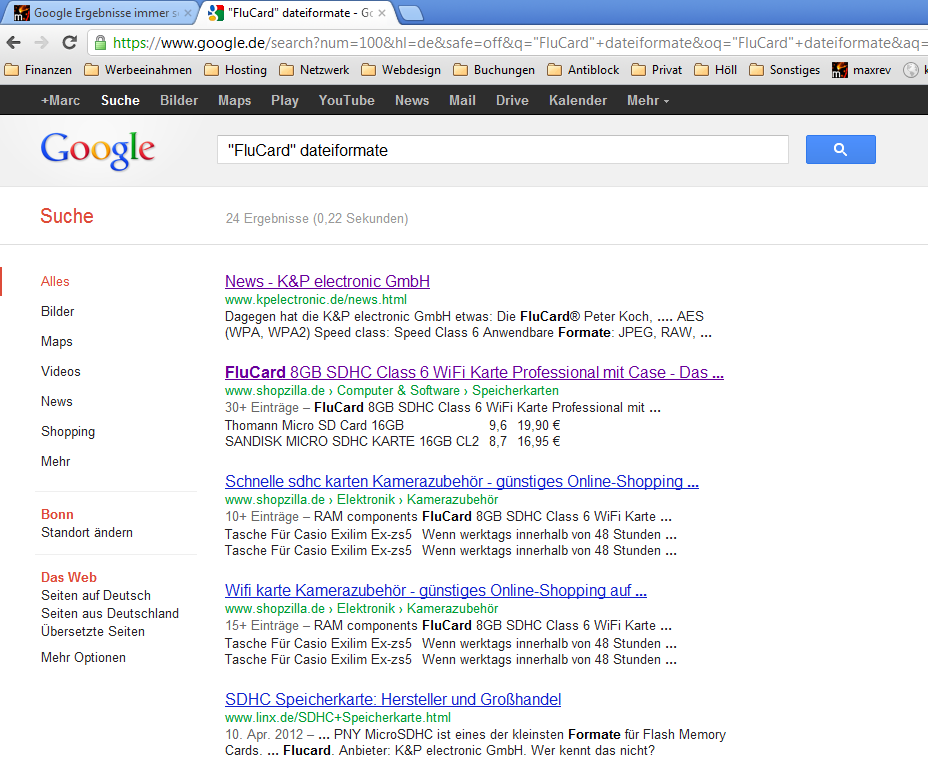Image resolution: width=928 pixels, height=770 pixels.
Task: Open Drive in the black navigation bar
Action: [512, 101]
